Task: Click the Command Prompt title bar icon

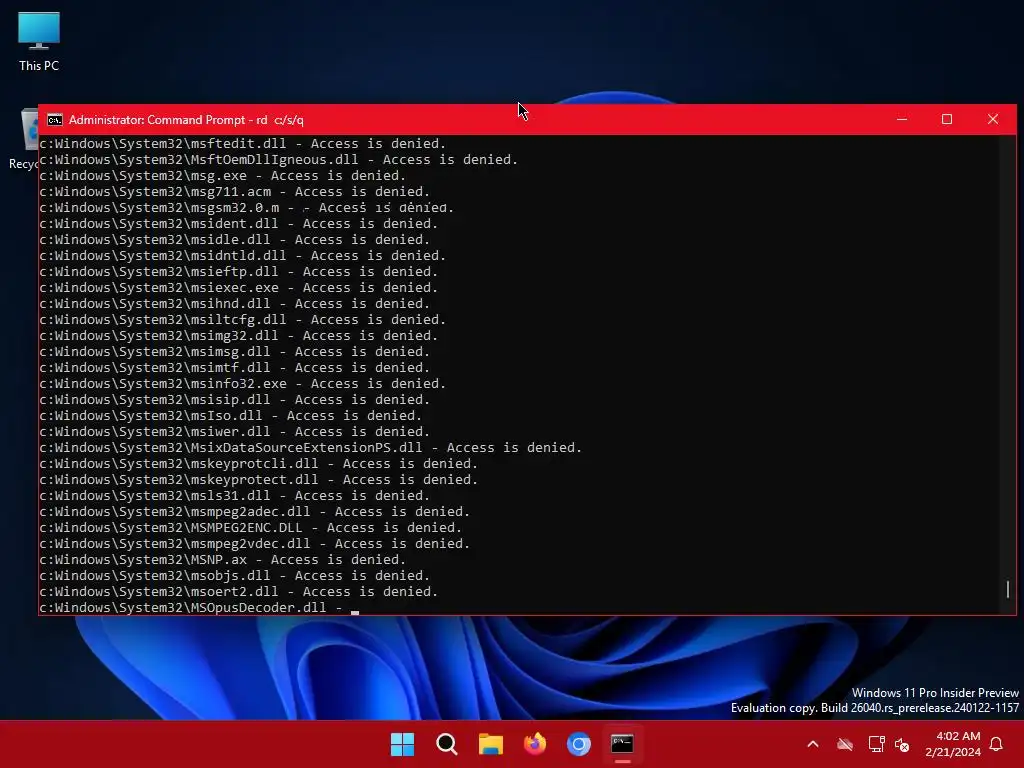Action: [x=55, y=120]
